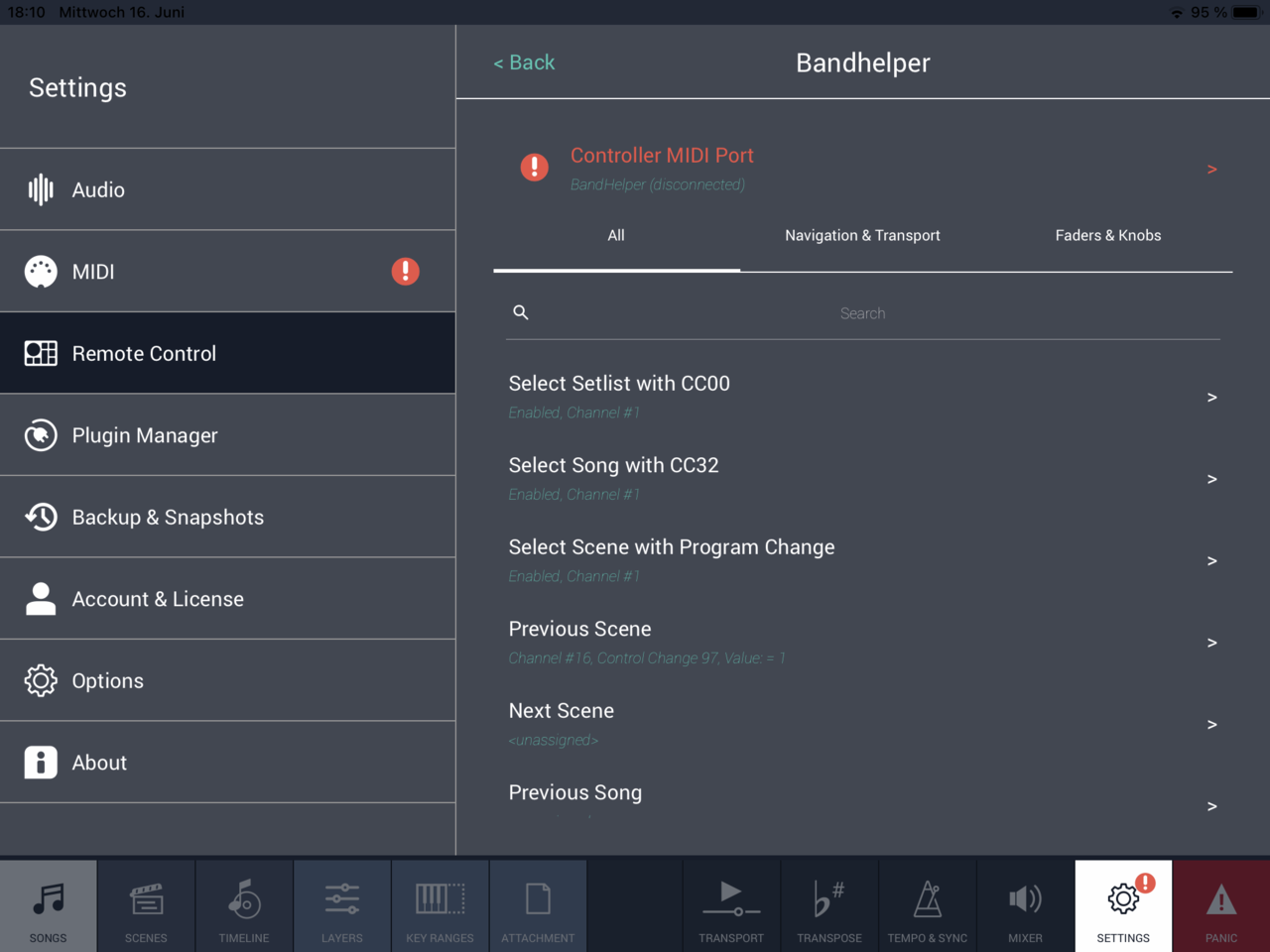This screenshot has height=952, width=1270.
Task: Click 'Previous Scene' label text
Action: [580, 629]
